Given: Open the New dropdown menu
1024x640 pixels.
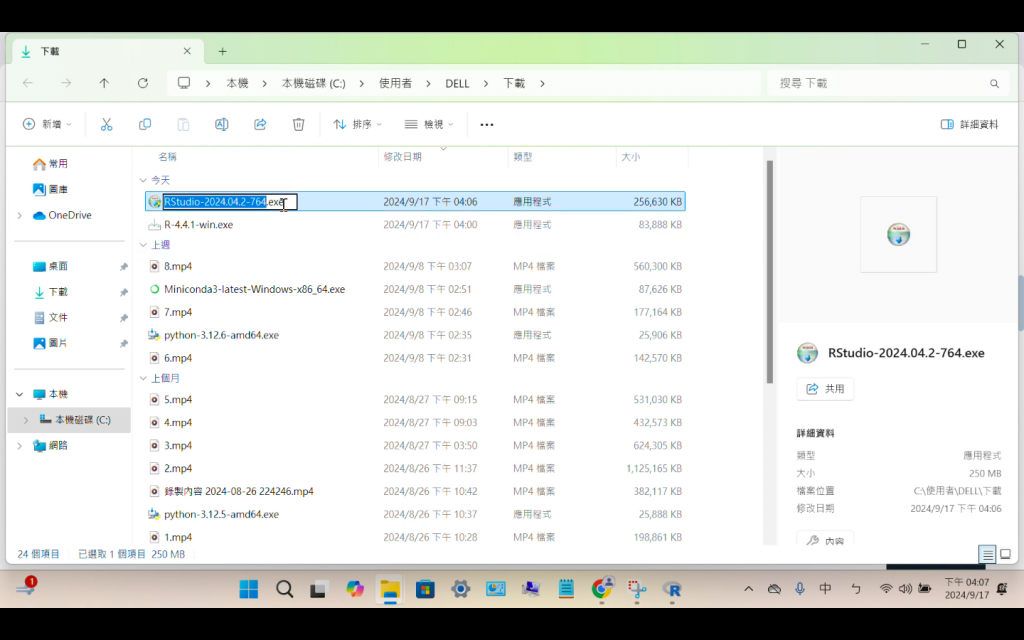Looking at the screenshot, I should [x=46, y=124].
